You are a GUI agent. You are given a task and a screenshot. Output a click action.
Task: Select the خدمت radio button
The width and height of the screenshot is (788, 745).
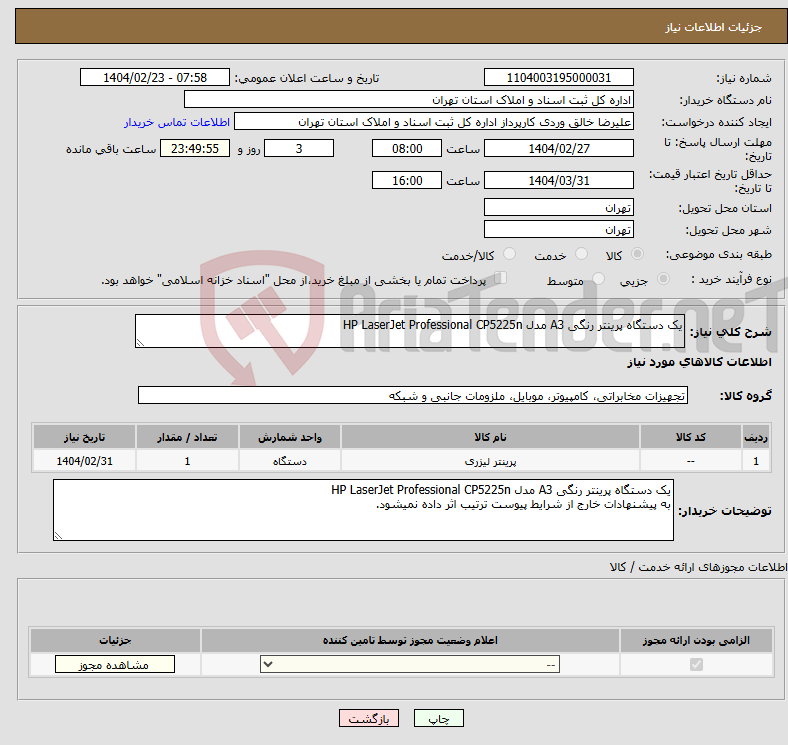point(581,254)
